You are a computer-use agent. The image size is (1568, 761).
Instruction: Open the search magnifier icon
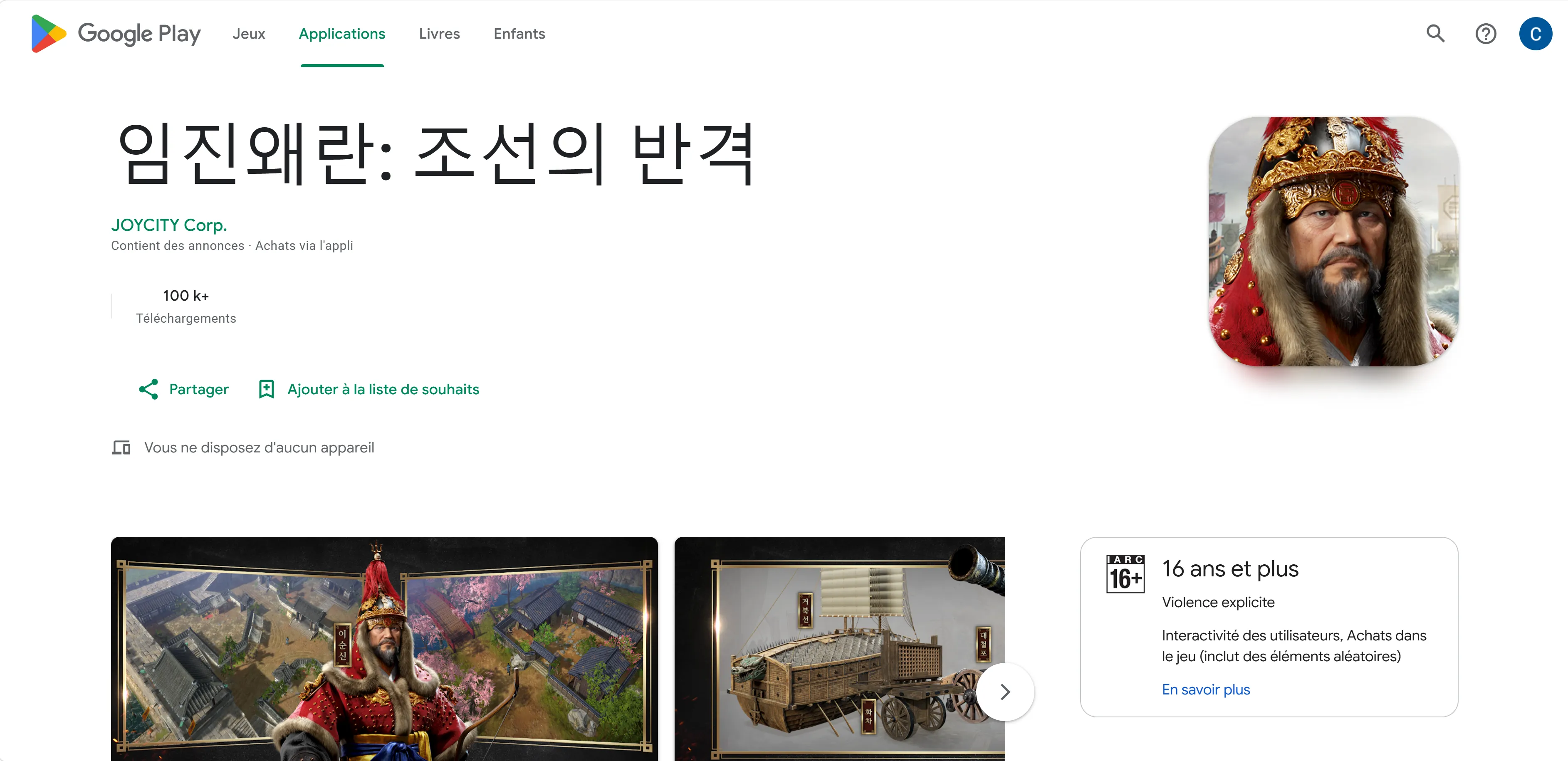(1435, 34)
